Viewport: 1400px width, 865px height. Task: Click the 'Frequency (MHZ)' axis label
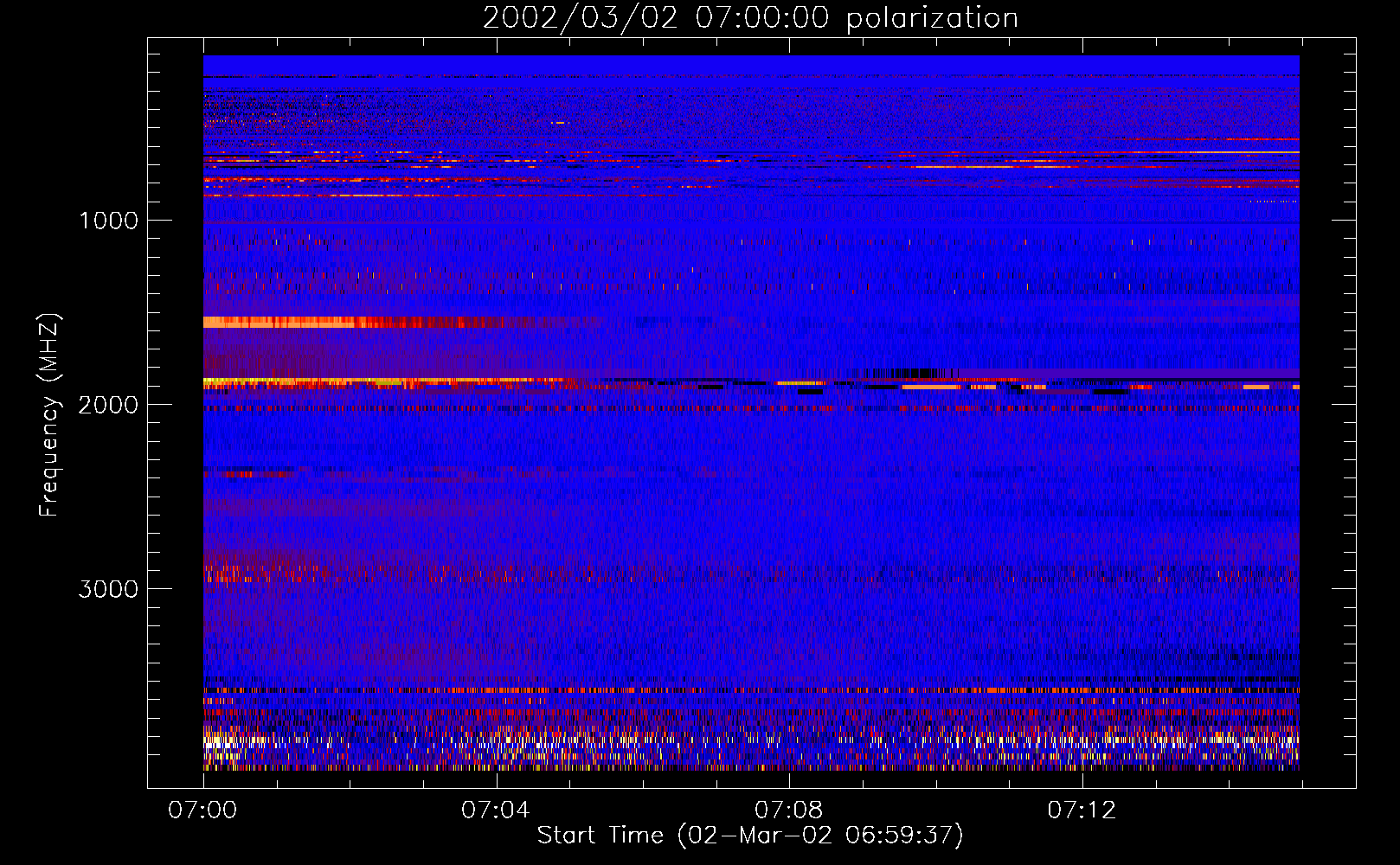48,415
